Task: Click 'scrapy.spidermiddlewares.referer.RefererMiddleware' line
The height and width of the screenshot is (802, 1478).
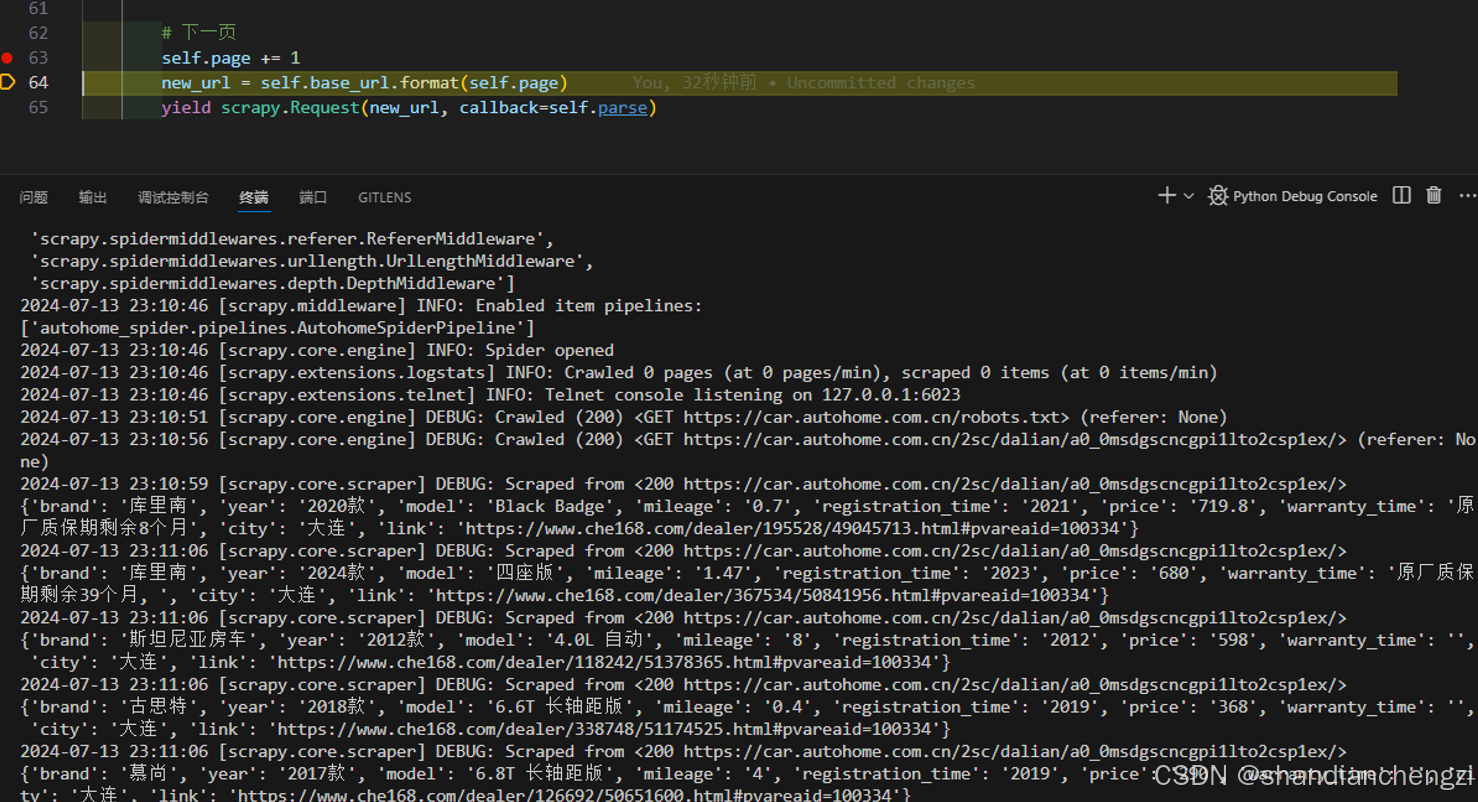Action: point(291,239)
